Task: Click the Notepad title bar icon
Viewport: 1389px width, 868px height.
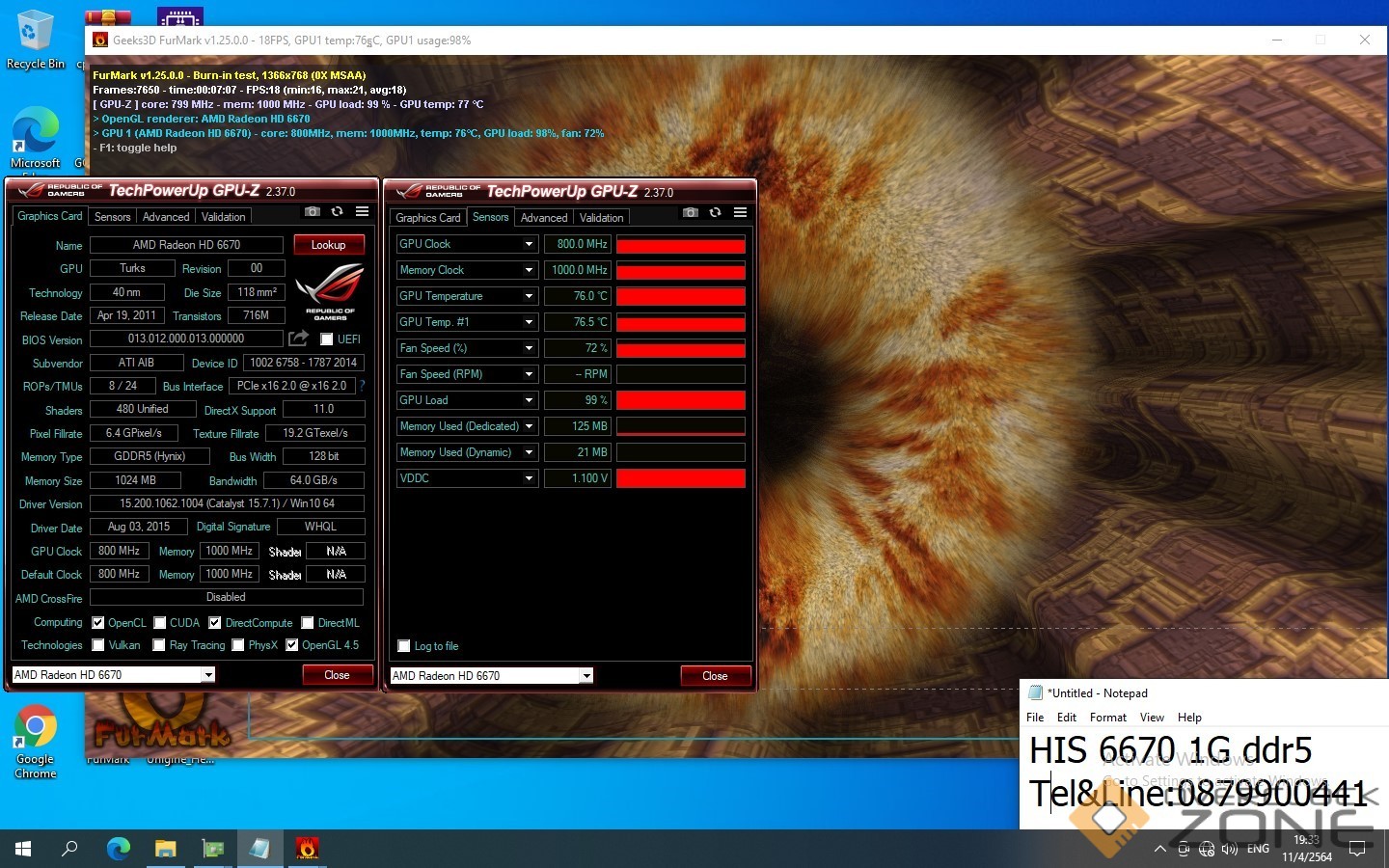Action: 1036,692
